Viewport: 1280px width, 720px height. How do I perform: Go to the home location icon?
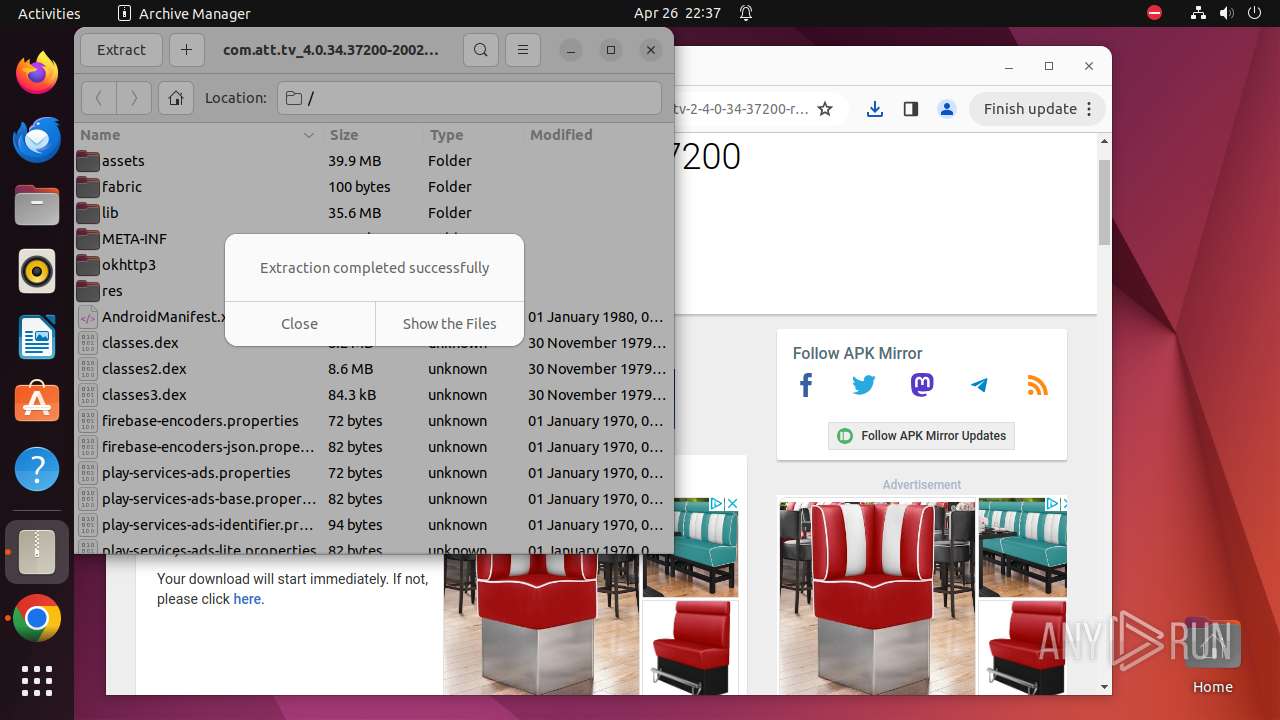pos(176,98)
